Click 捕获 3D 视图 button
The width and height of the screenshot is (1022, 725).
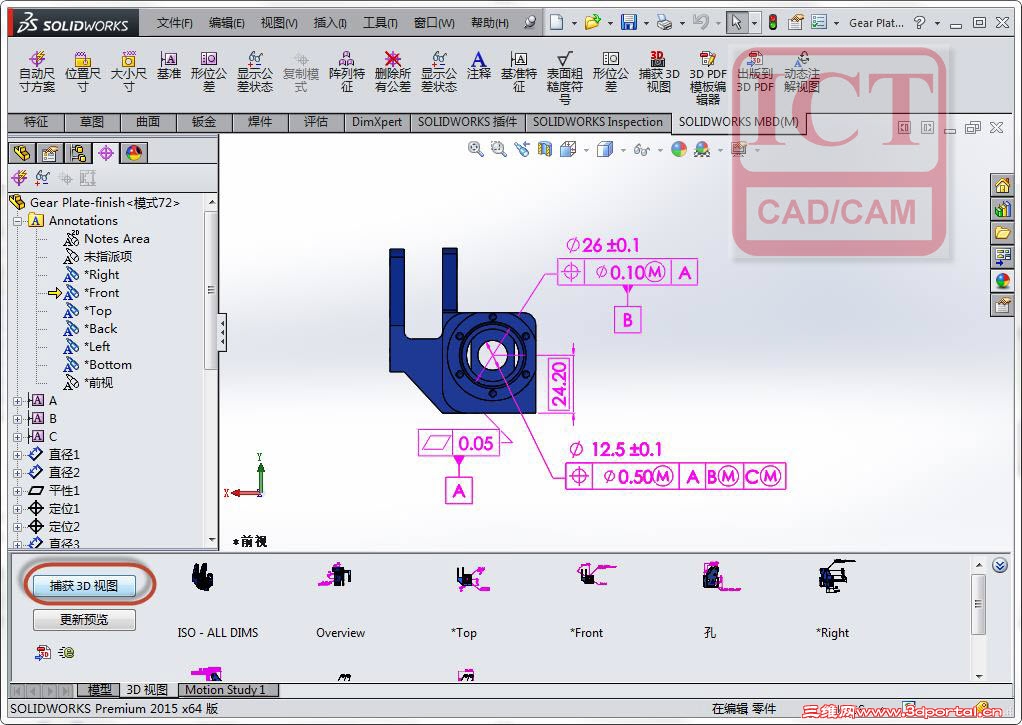(x=84, y=585)
